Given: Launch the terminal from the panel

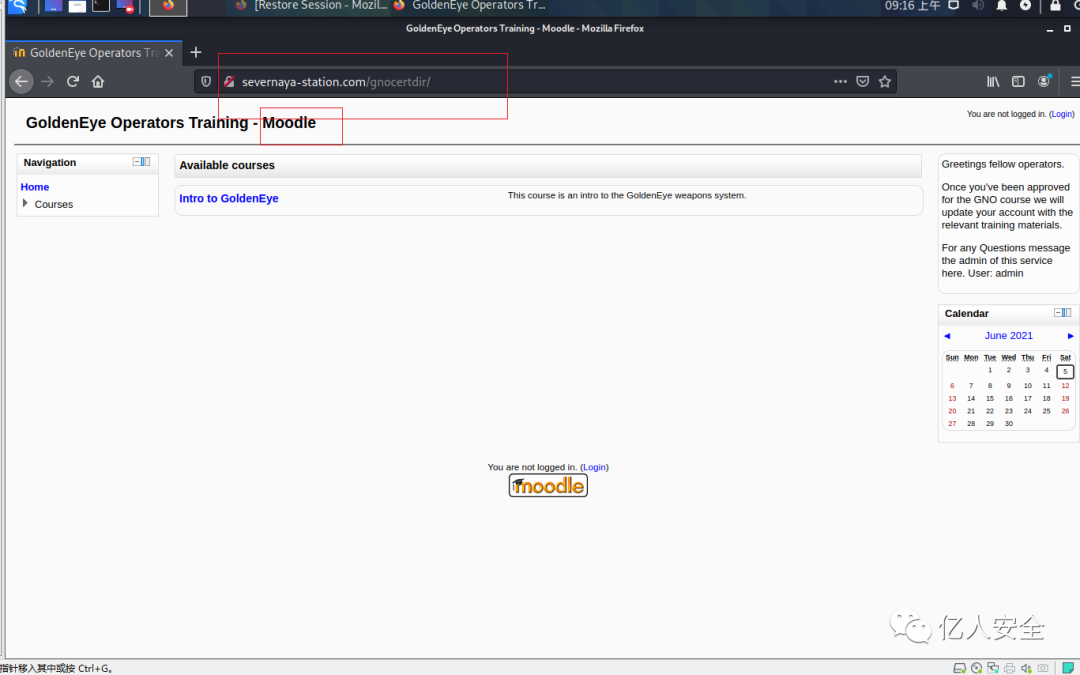Looking at the screenshot, I should [x=101, y=6].
